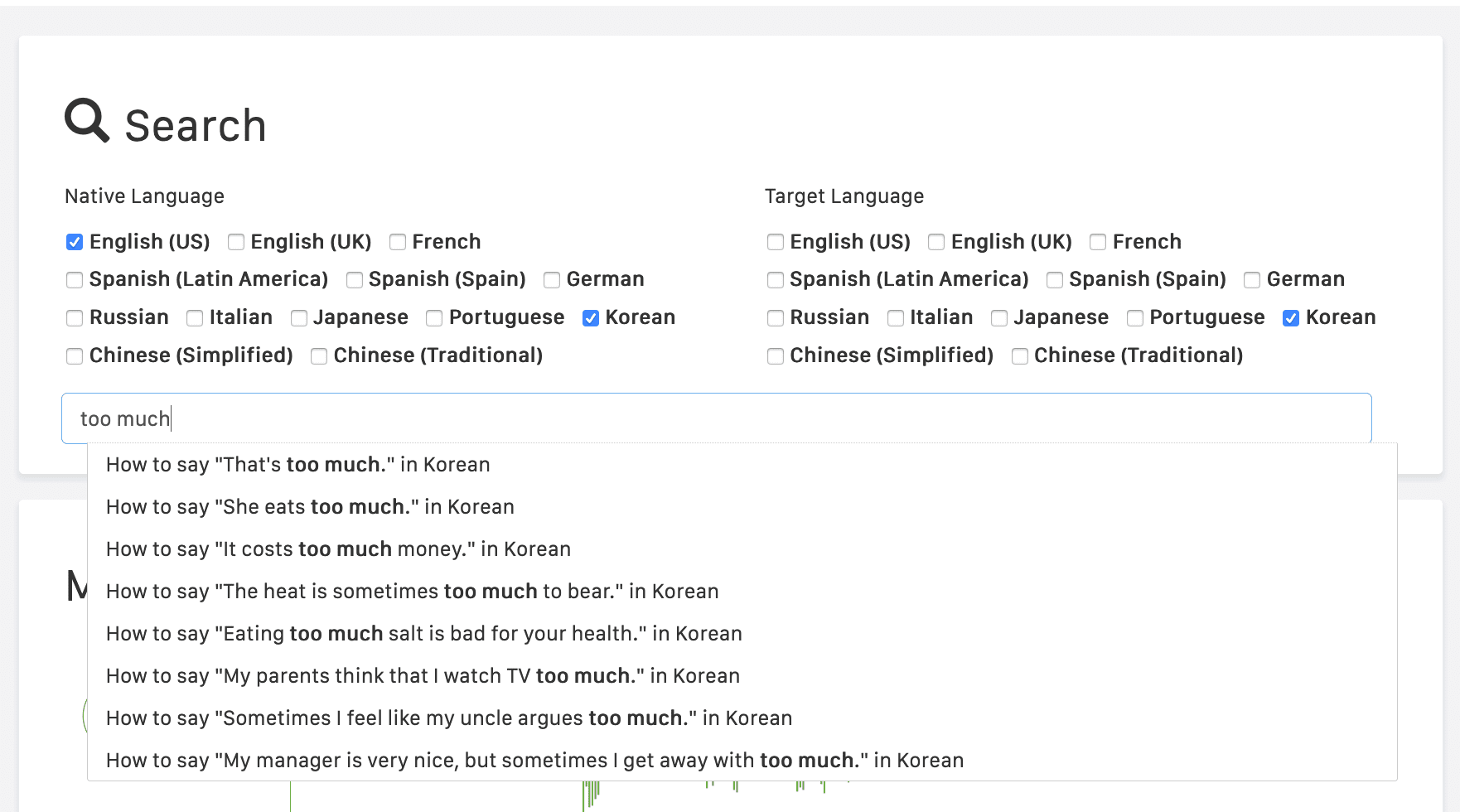The height and width of the screenshot is (812, 1460).
Task: Uncheck Korean under Target Language
Action: [x=1291, y=318]
